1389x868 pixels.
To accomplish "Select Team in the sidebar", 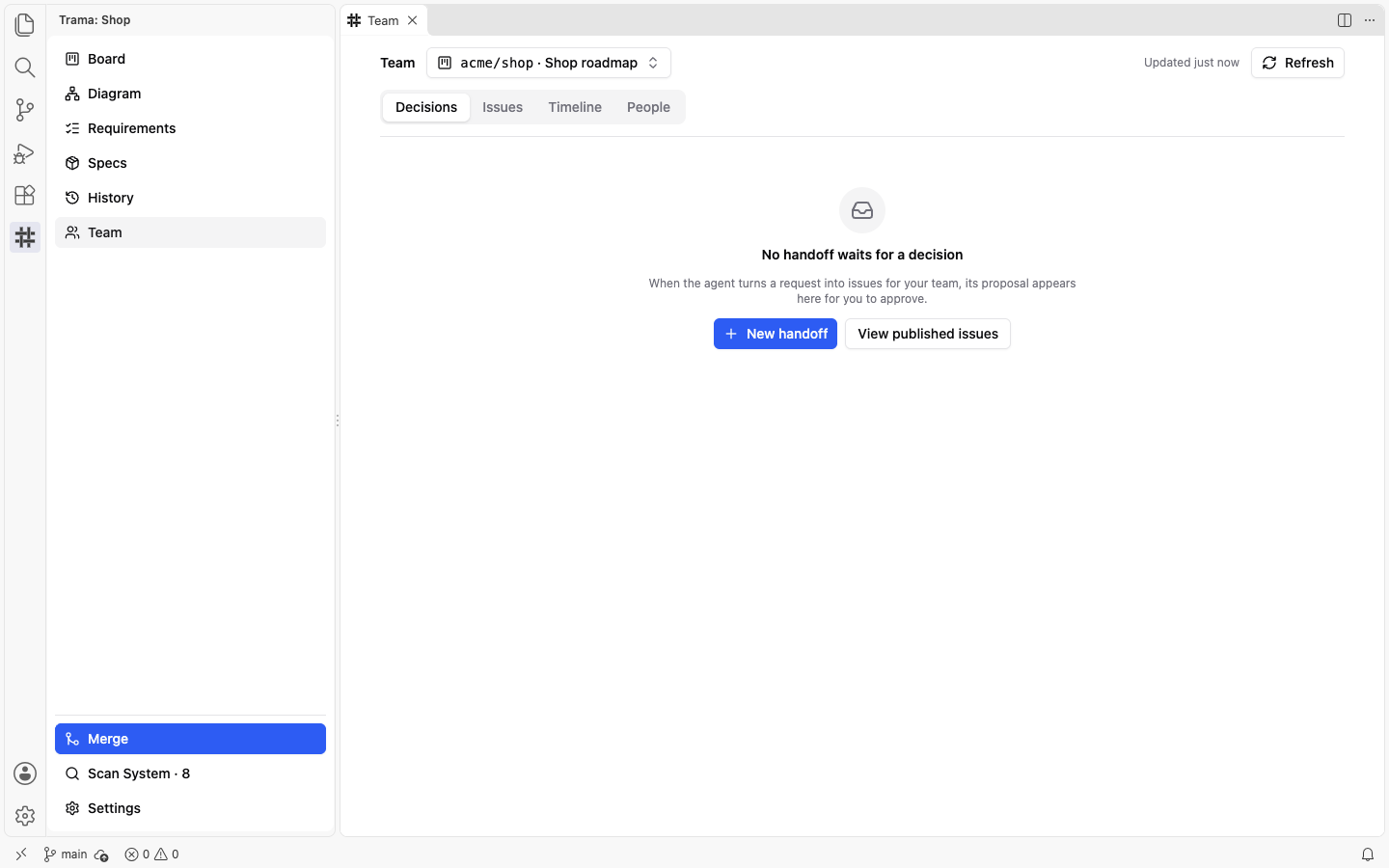I will coord(190,232).
